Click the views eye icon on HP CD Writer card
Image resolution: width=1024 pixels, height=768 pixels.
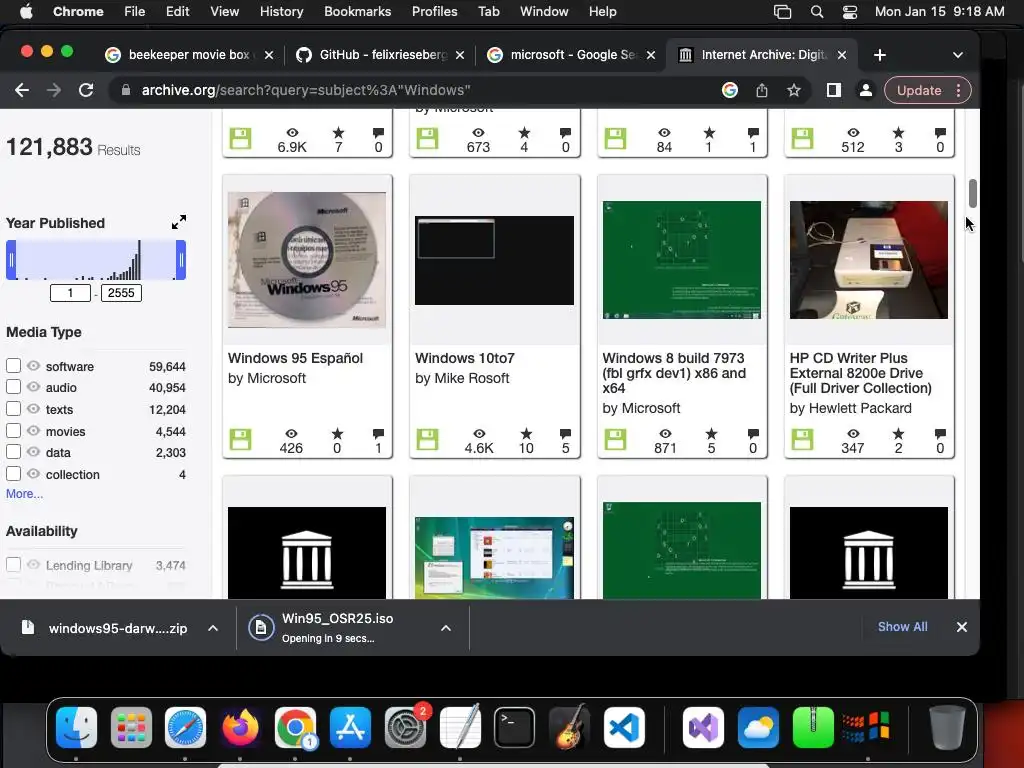coord(853,434)
